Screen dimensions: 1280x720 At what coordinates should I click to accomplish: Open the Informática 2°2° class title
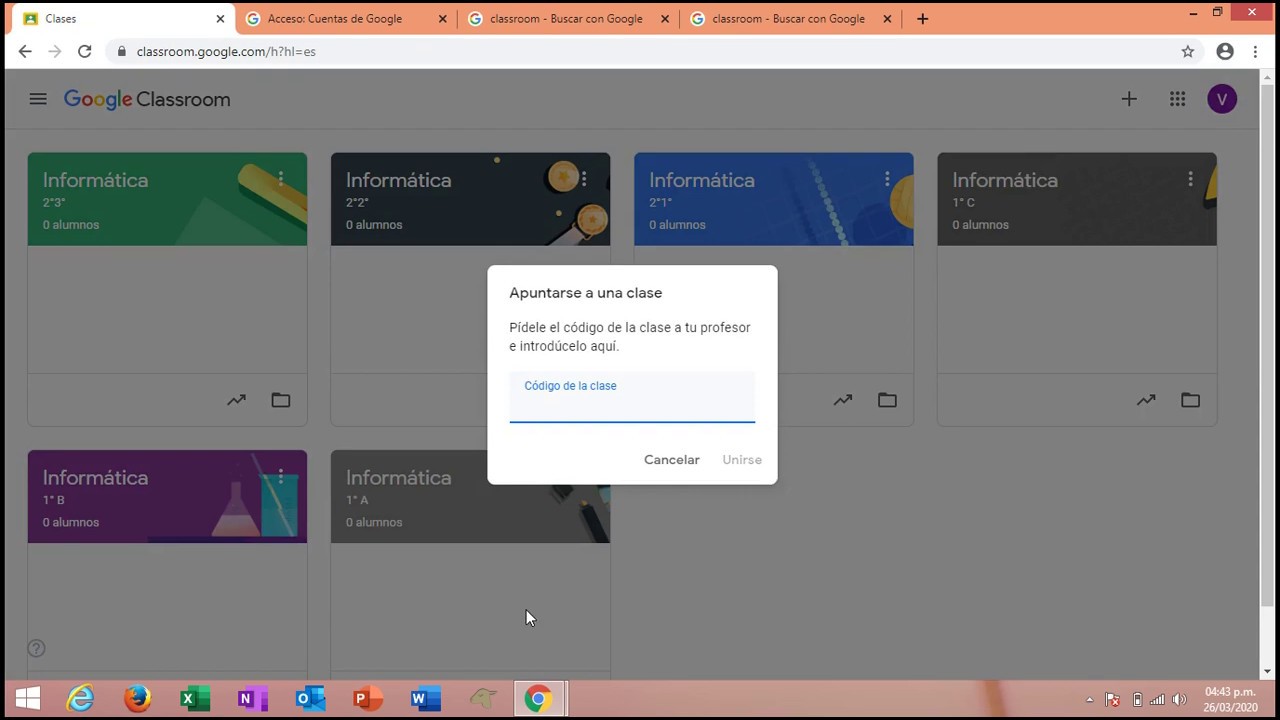tap(398, 180)
